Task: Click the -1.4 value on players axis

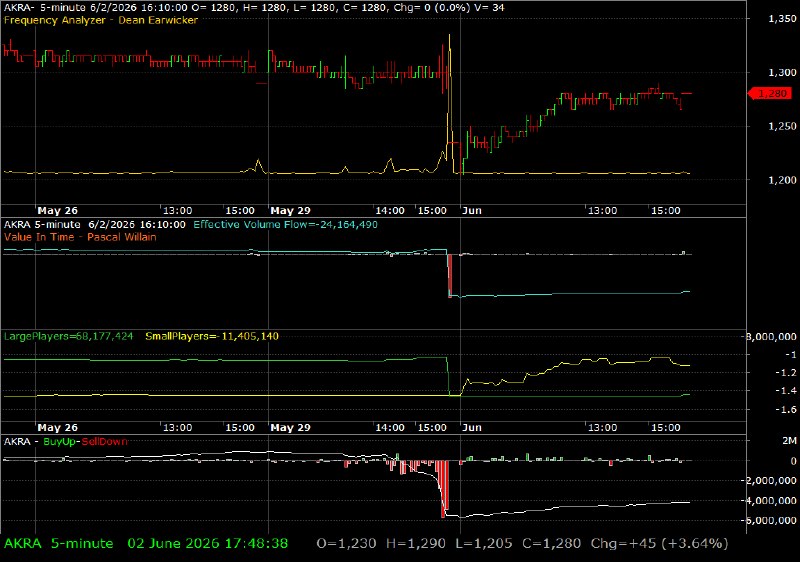Action: coord(786,391)
